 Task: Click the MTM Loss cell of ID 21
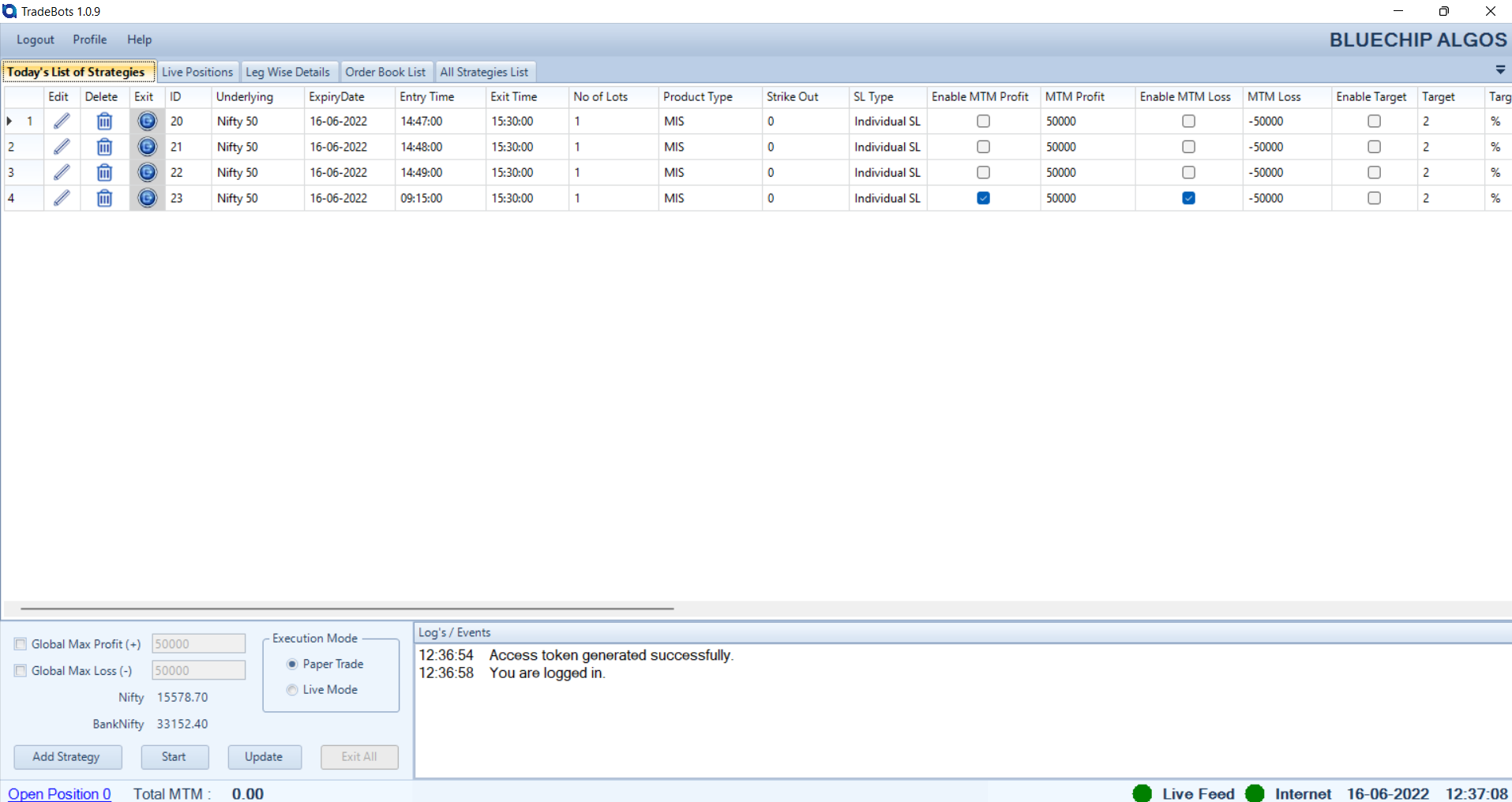[x=1287, y=147]
